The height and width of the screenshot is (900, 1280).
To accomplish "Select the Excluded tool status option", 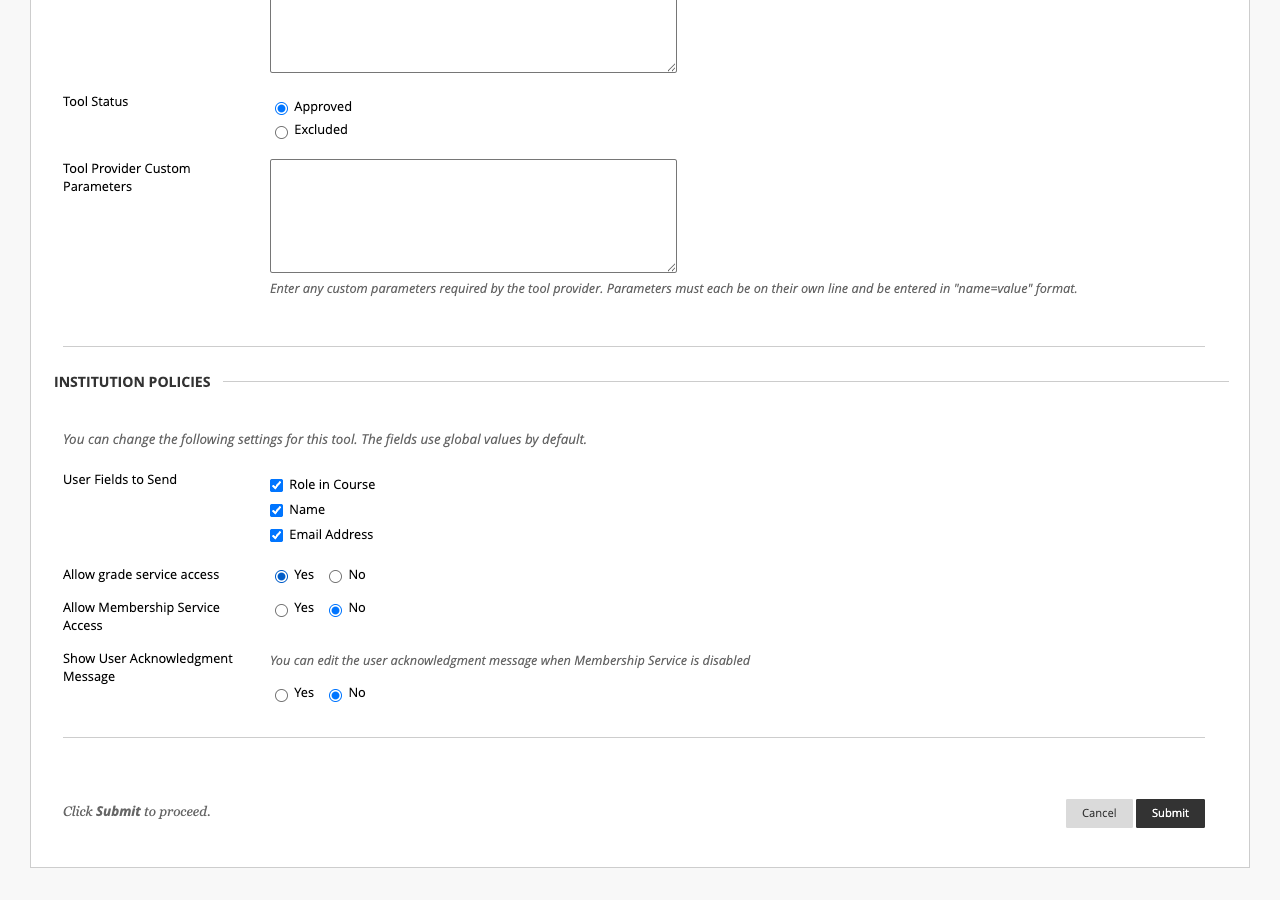I will 281,132.
